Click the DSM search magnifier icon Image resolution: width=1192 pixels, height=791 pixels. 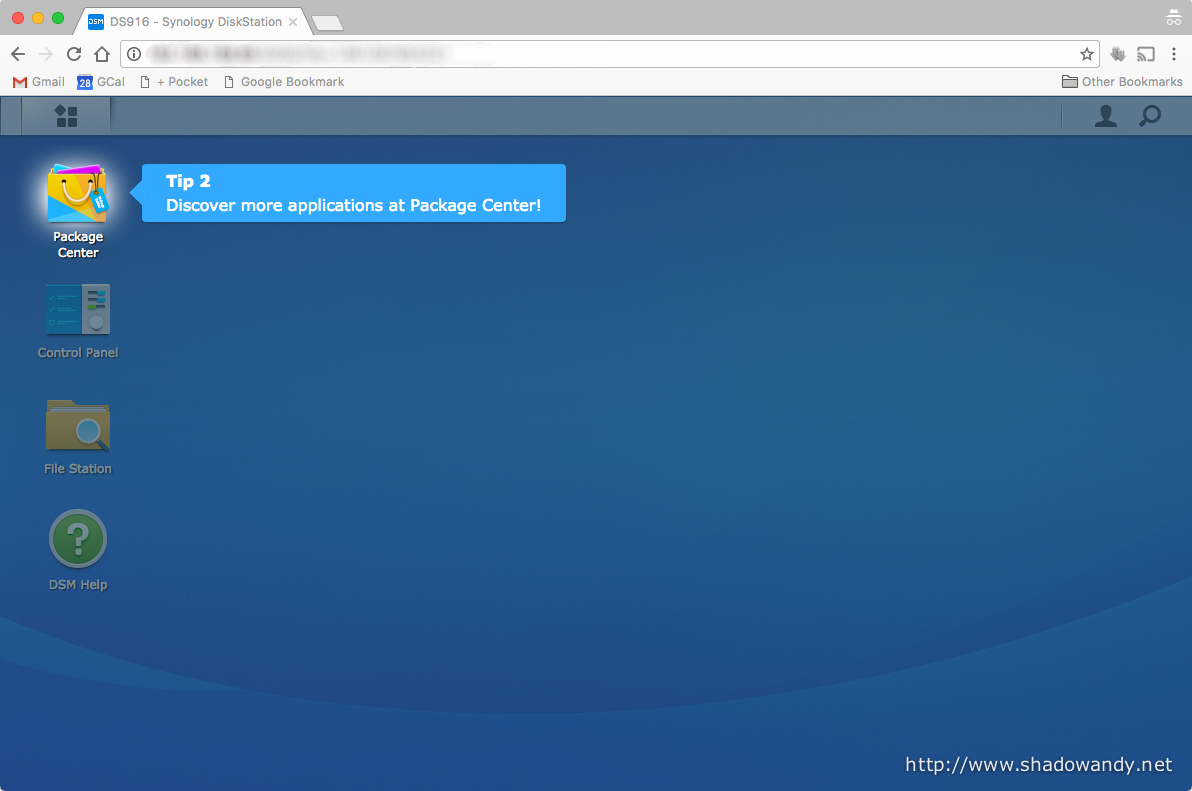tap(1149, 116)
